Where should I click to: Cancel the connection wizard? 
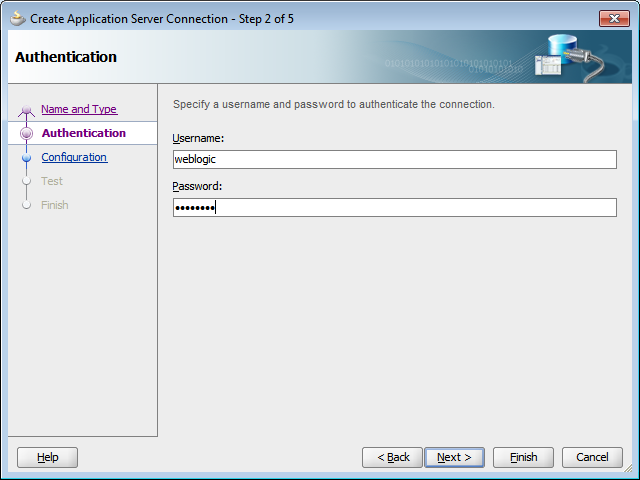(x=592, y=458)
